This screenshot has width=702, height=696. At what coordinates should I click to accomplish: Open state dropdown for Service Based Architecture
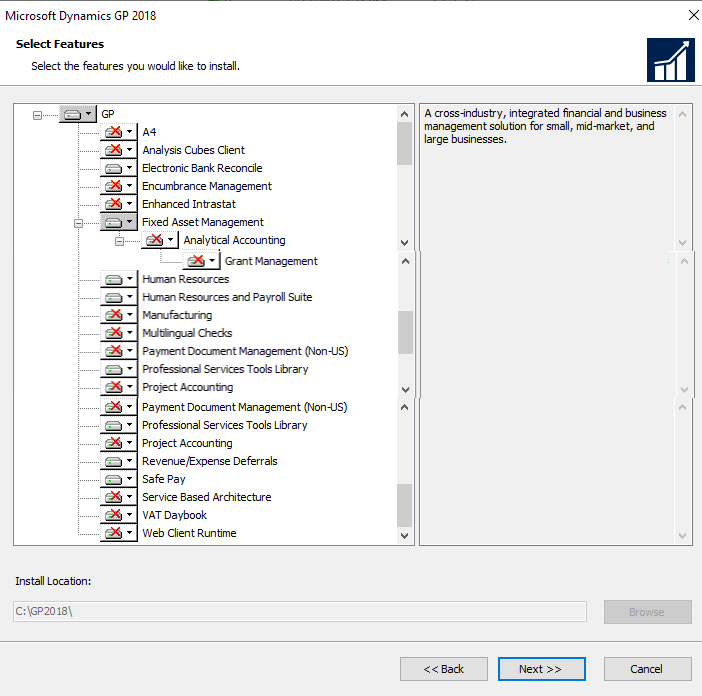pyautogui.click(x=129, y=497)
